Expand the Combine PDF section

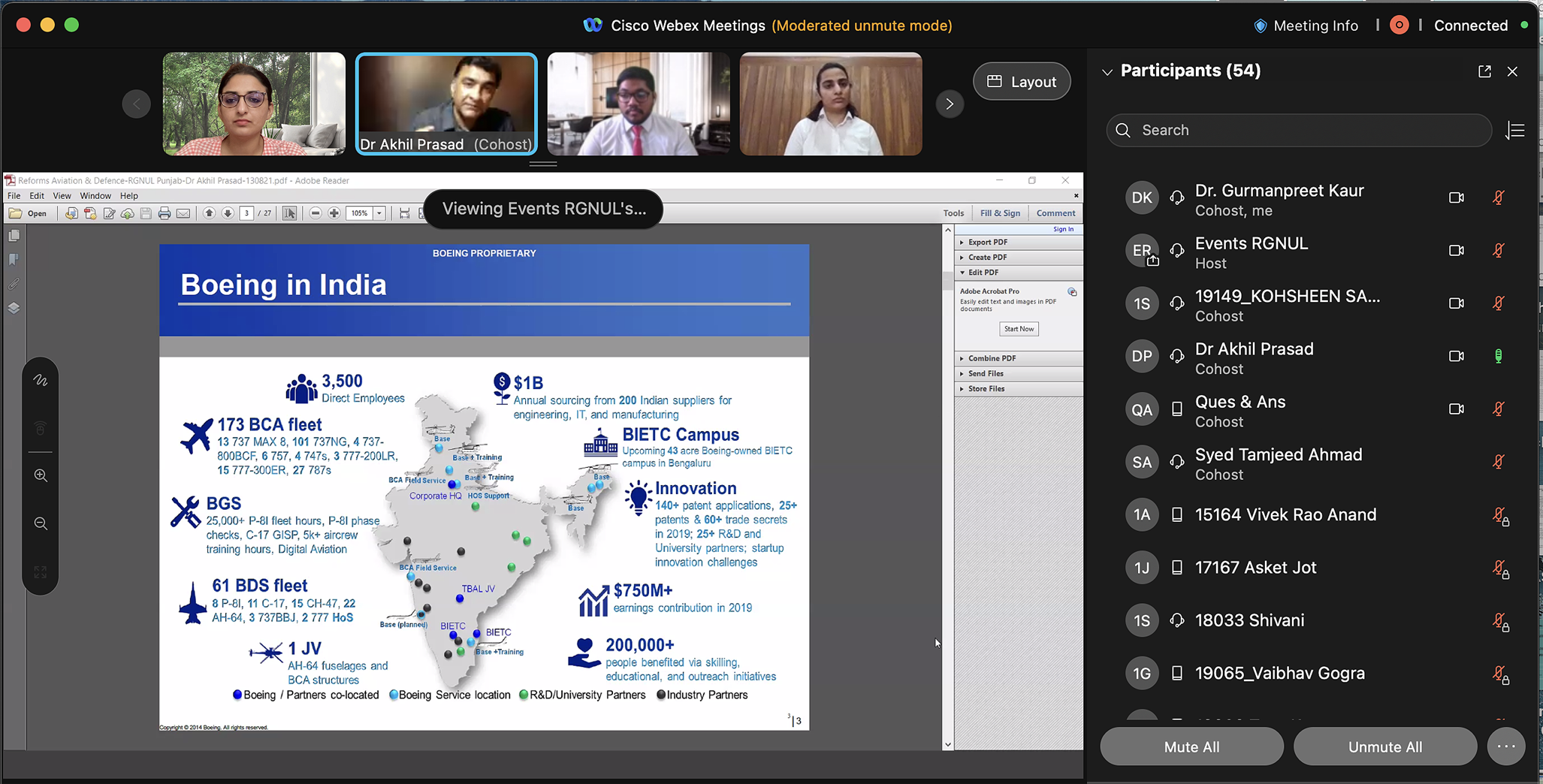[x=1019, y=358]
